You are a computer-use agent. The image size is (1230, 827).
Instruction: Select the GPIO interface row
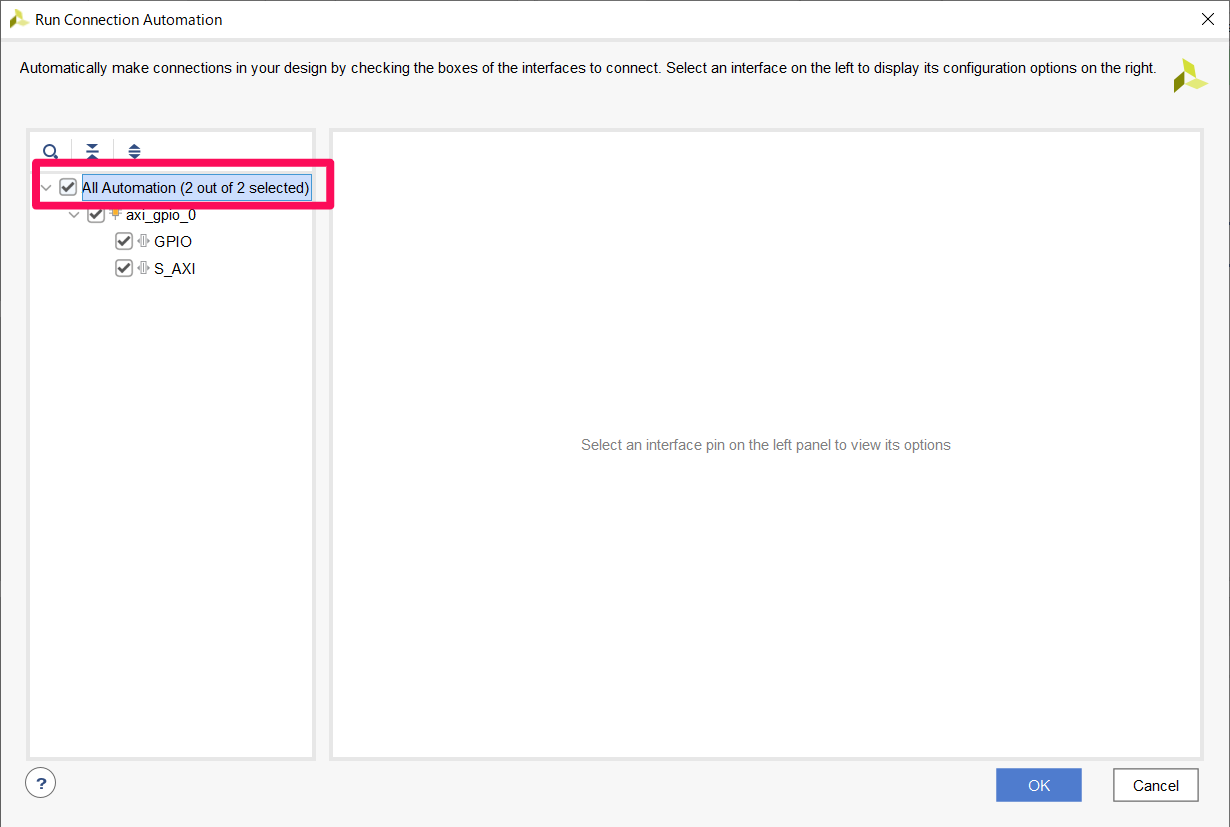(x=173, y=241)
